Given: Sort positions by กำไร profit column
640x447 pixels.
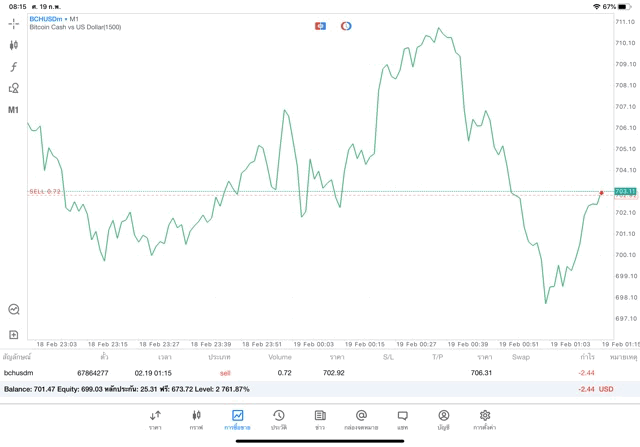Looking at the screenshot, I should point(587,356).
